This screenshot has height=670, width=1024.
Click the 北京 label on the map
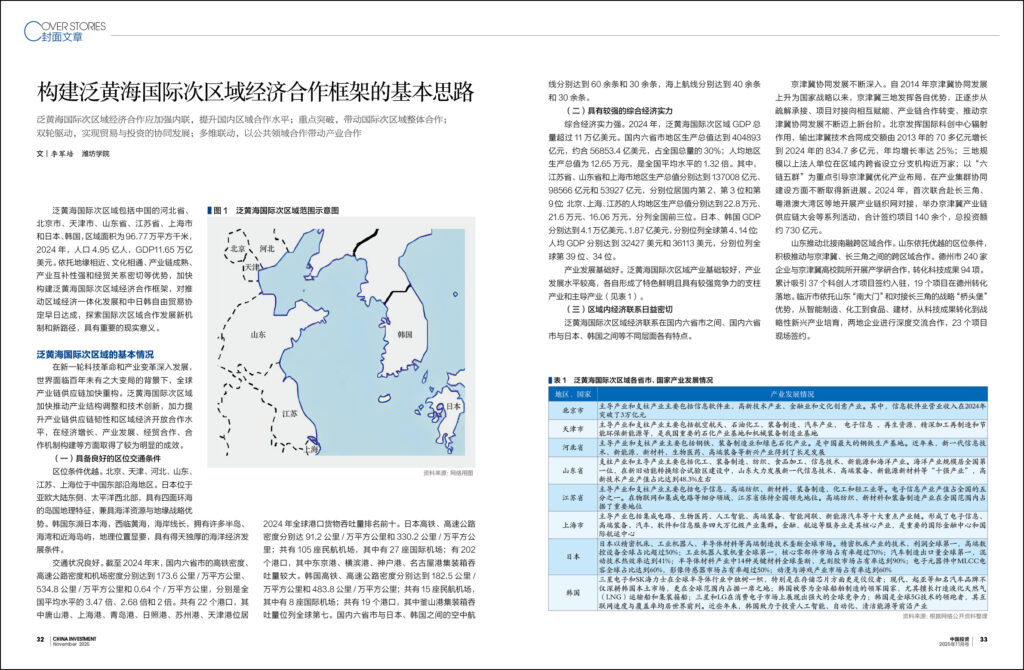[x=237, y=248]
